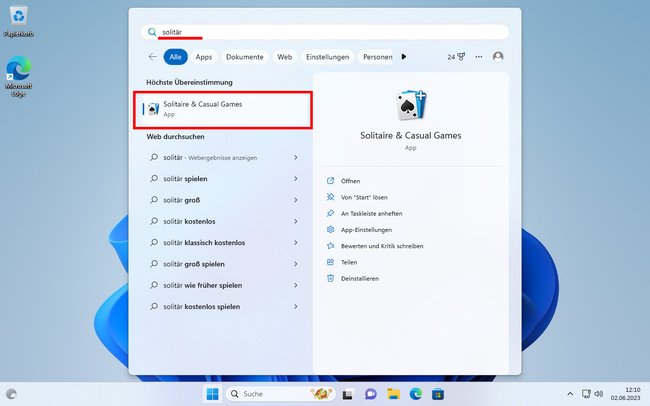Image resolution: width=650 pixels, height=406 pixels.
Task: Open the volume icon in system tray
Action: click(599, 394)
